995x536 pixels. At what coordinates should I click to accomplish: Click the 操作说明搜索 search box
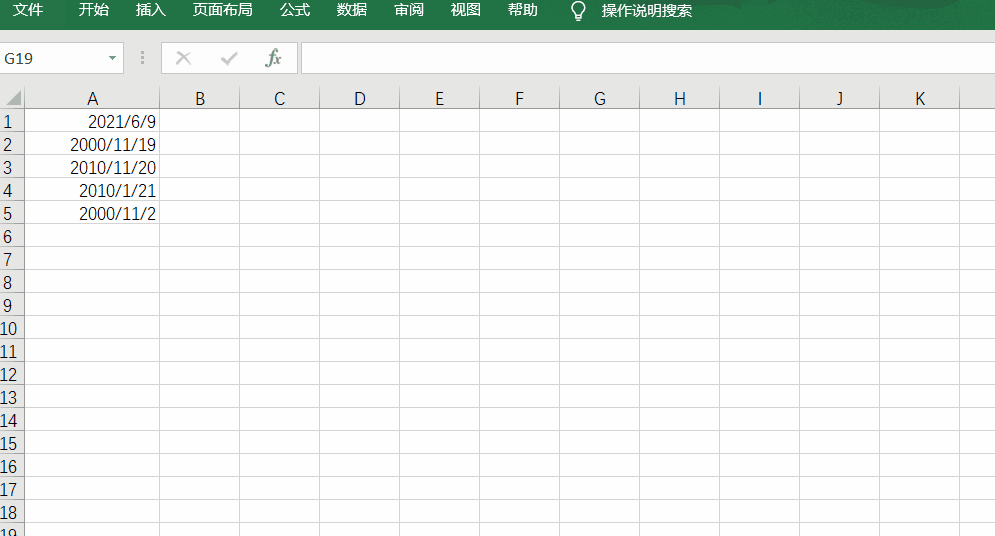point(647,11)
